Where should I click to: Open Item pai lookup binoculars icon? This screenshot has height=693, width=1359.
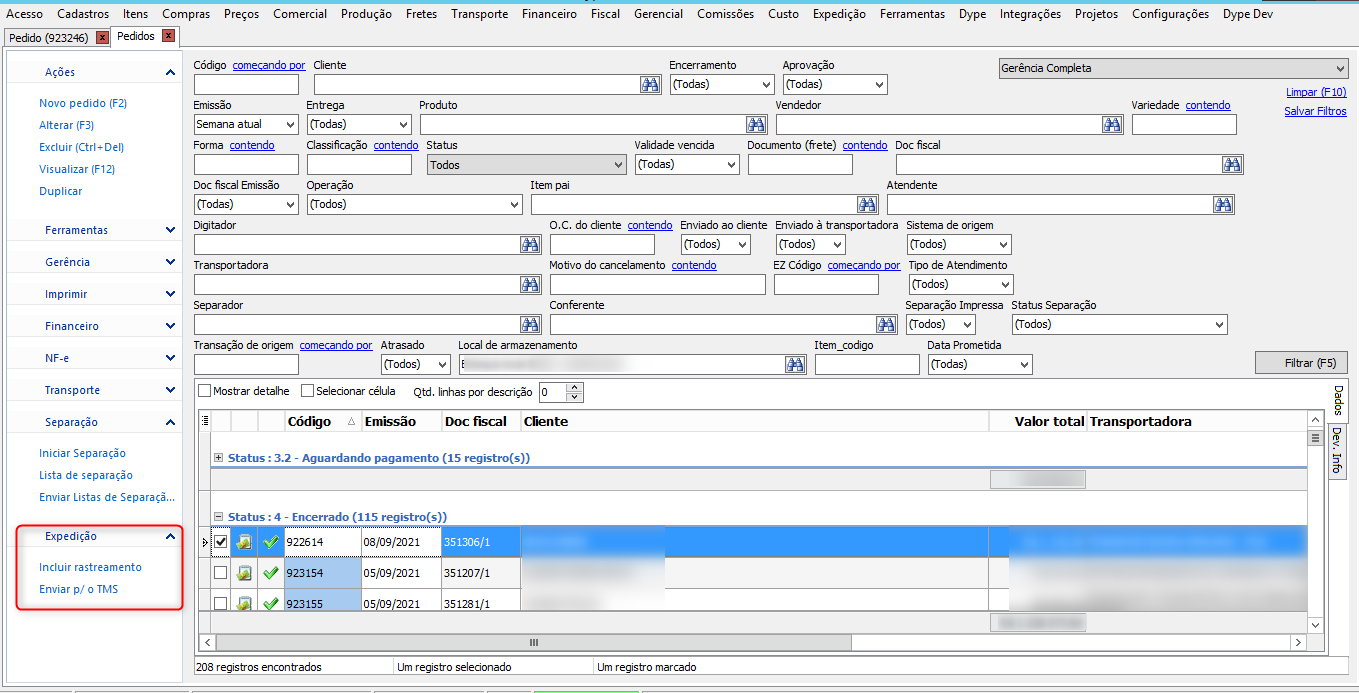click(867, 205)
